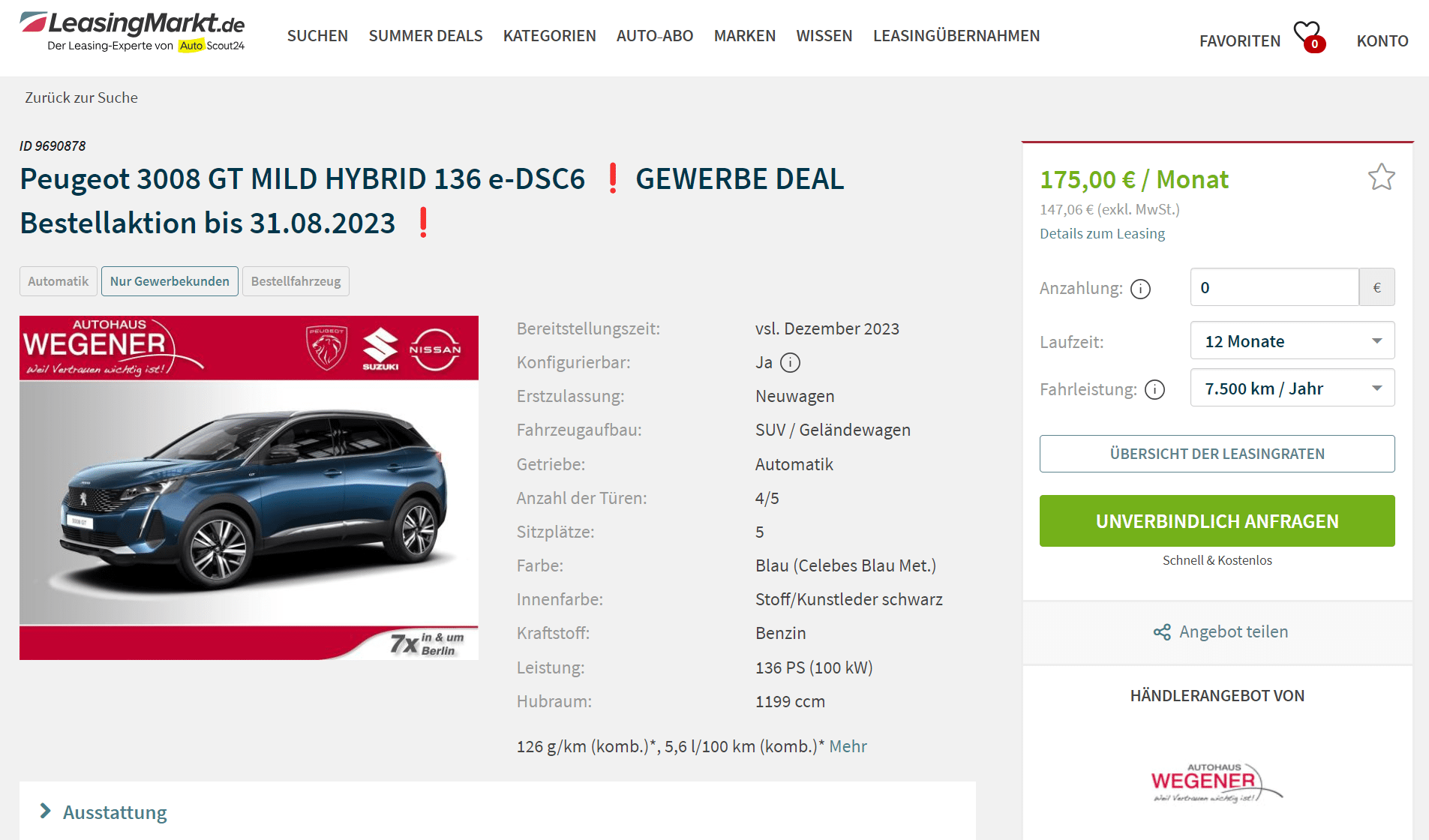The height and width of the screenshot is (840, 1429).
Task: Click the 136 PS (100 kW) value
Action: [814, 668]
